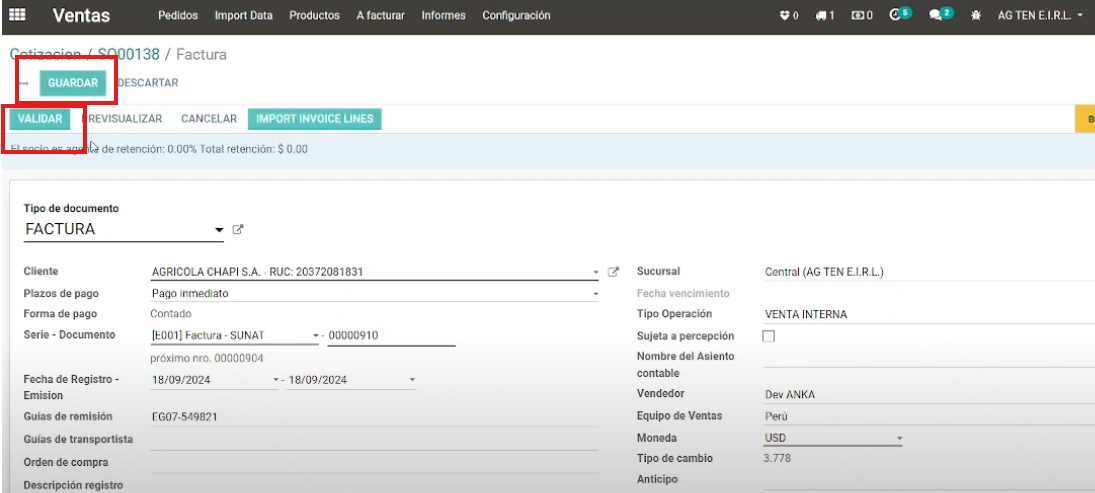Click the Guías de remisión input field
The width and height of the screenshot is (1095, 493).
click(373, 417)
